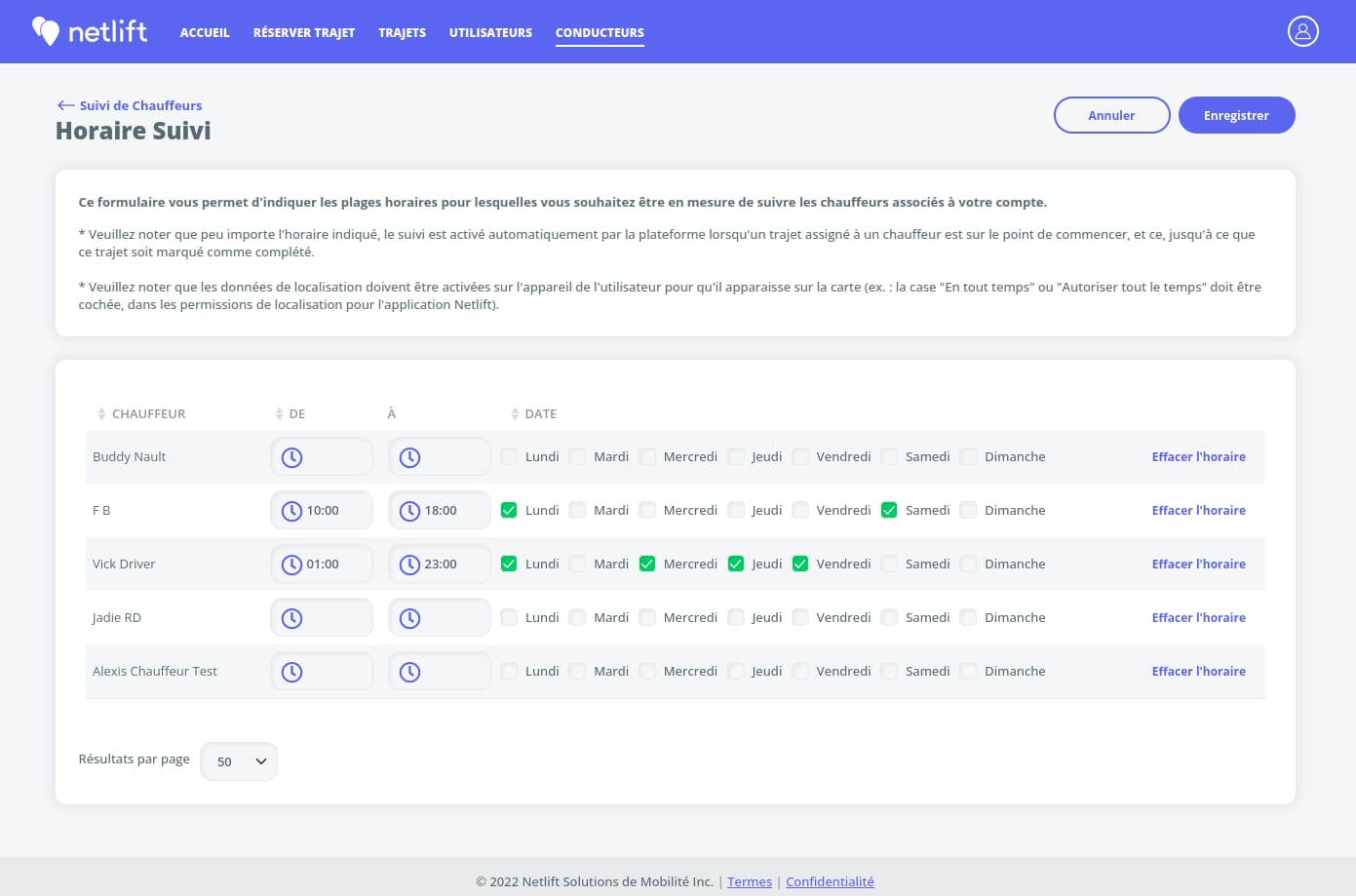Click the DE clock icon for Buddy Nault
The image size is (1356, 896).
[x=291, y=457]
